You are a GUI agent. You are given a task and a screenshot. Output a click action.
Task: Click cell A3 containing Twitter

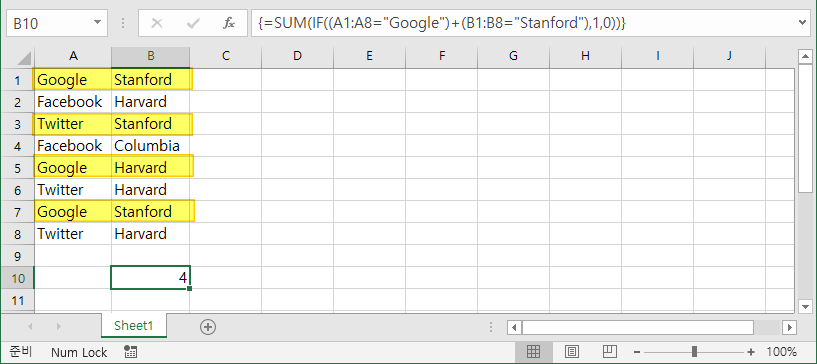73,124
